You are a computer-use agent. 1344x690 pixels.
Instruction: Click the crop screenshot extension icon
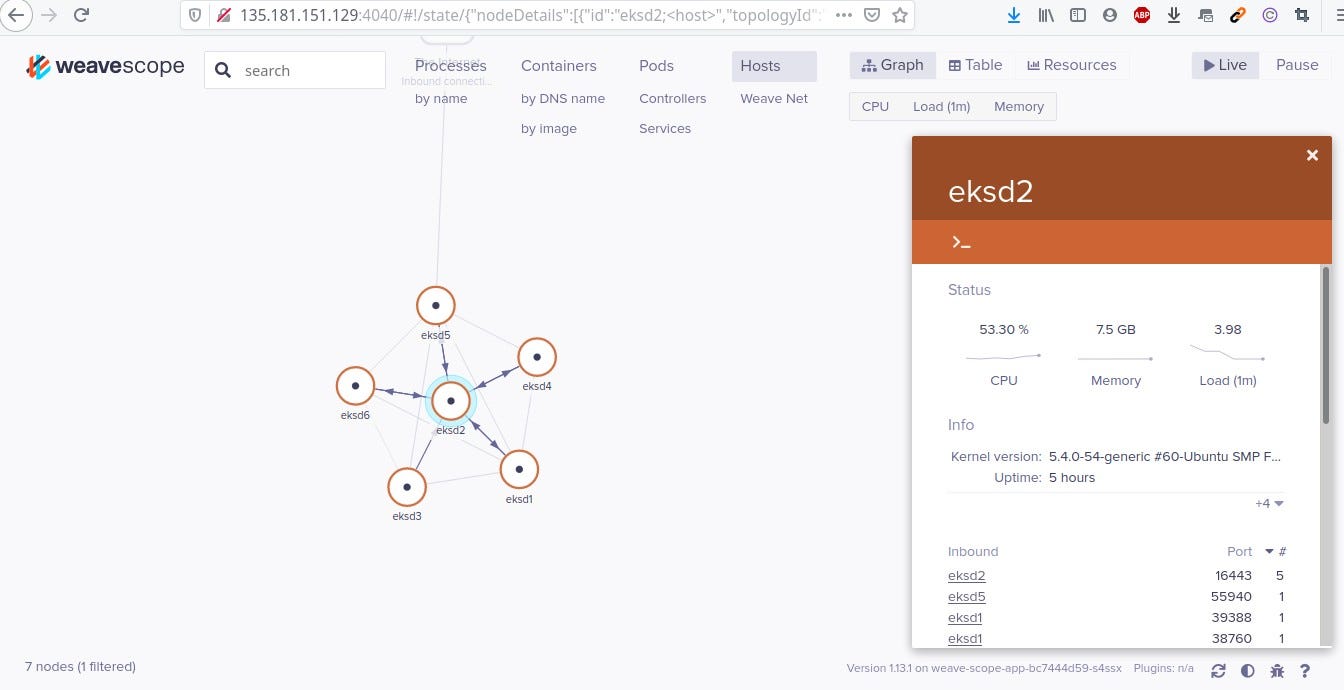[x=1301, y=15]
